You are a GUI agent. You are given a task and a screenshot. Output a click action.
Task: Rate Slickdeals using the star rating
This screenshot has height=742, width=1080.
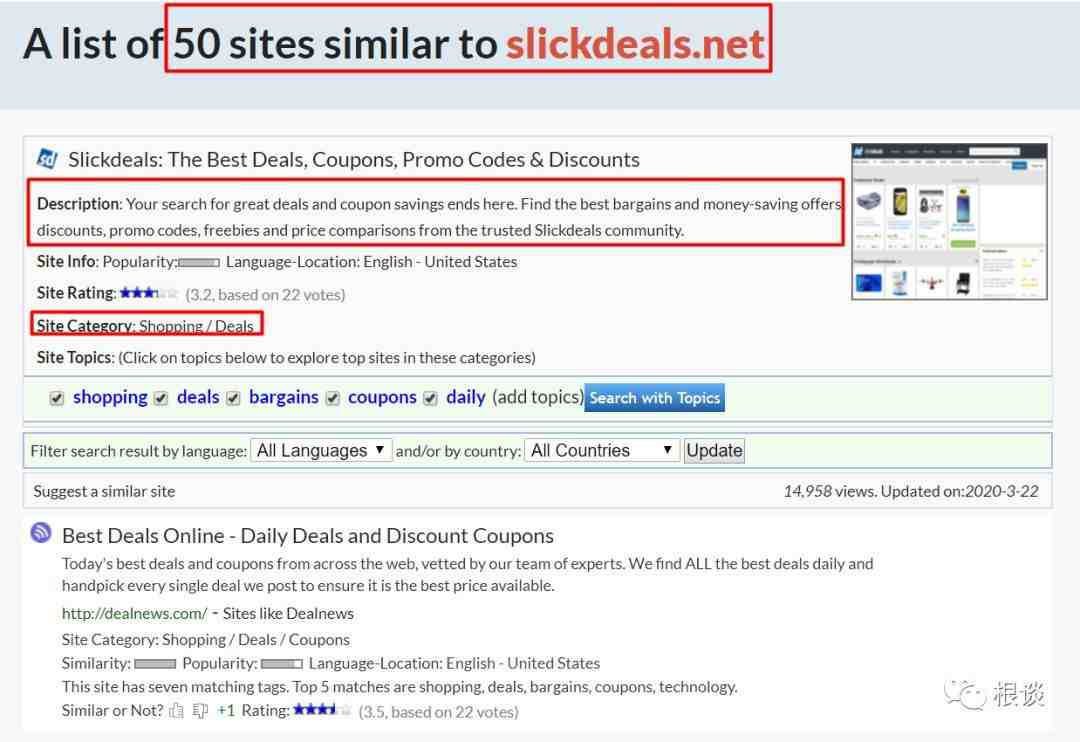click(148, 293)
